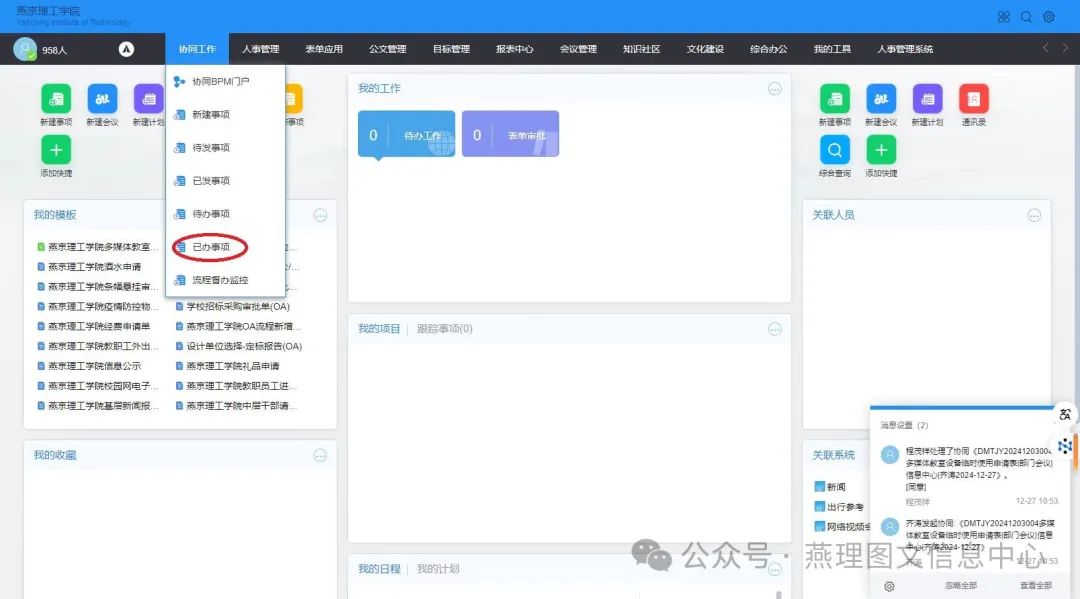Open 协同BPM门户 from the dropdown

click(x=220, y=81)
